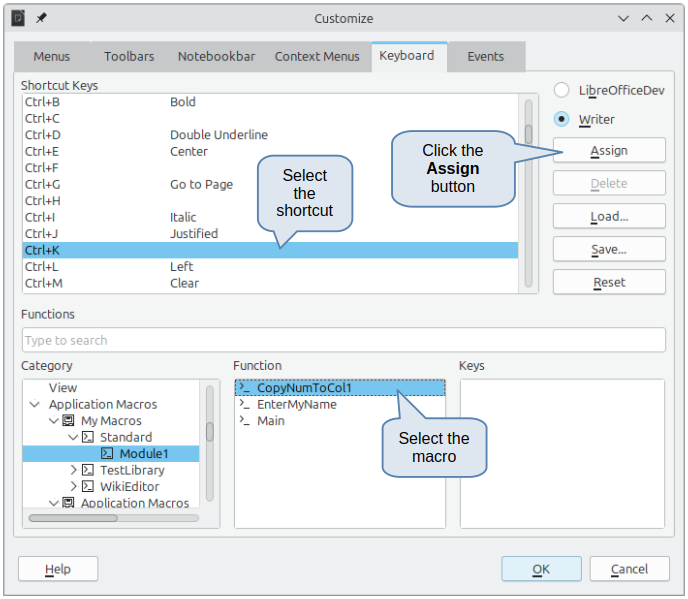Select the Ctrl+B Bold shortcut row

tap(270, 102)
